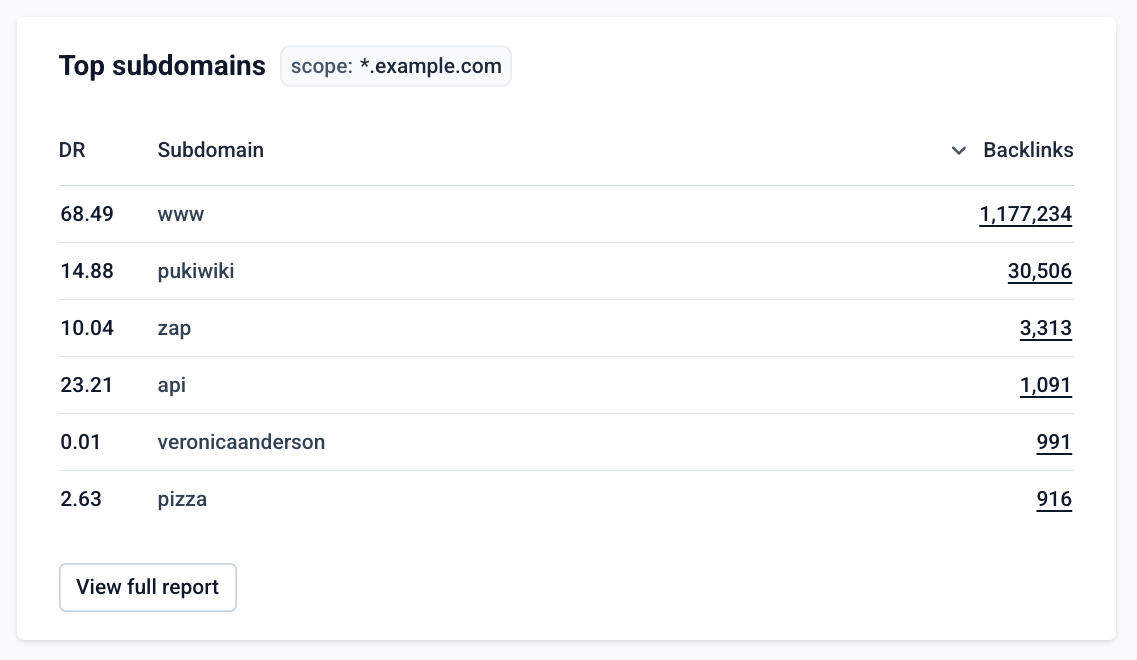Sort by the Backlinks column header
This screenshot has width=1137, height=660.
coord(1028,150)
